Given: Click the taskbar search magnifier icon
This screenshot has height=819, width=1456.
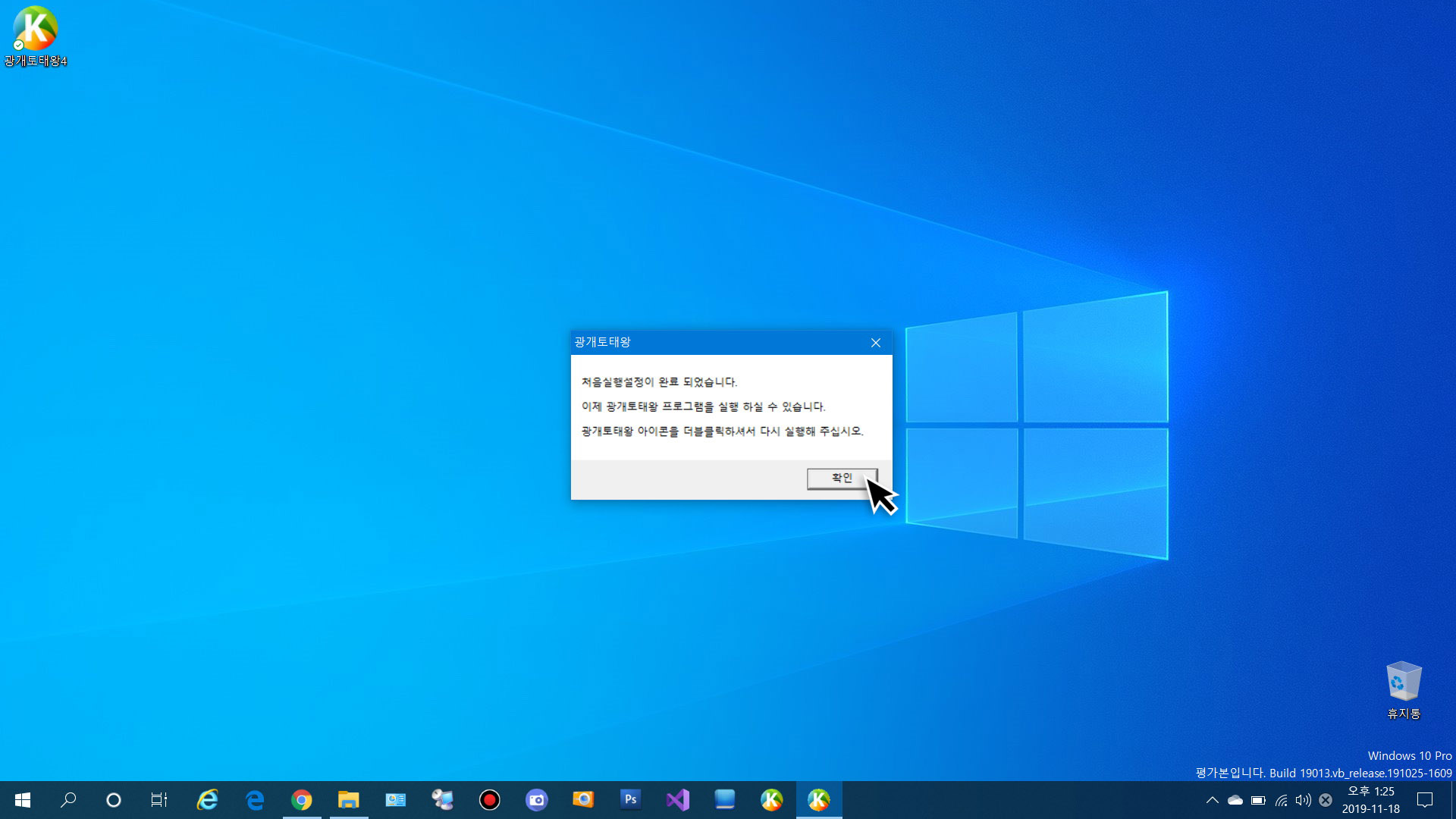Looking at the screenshot, I should pyautogui.click(x=68, y=800).
